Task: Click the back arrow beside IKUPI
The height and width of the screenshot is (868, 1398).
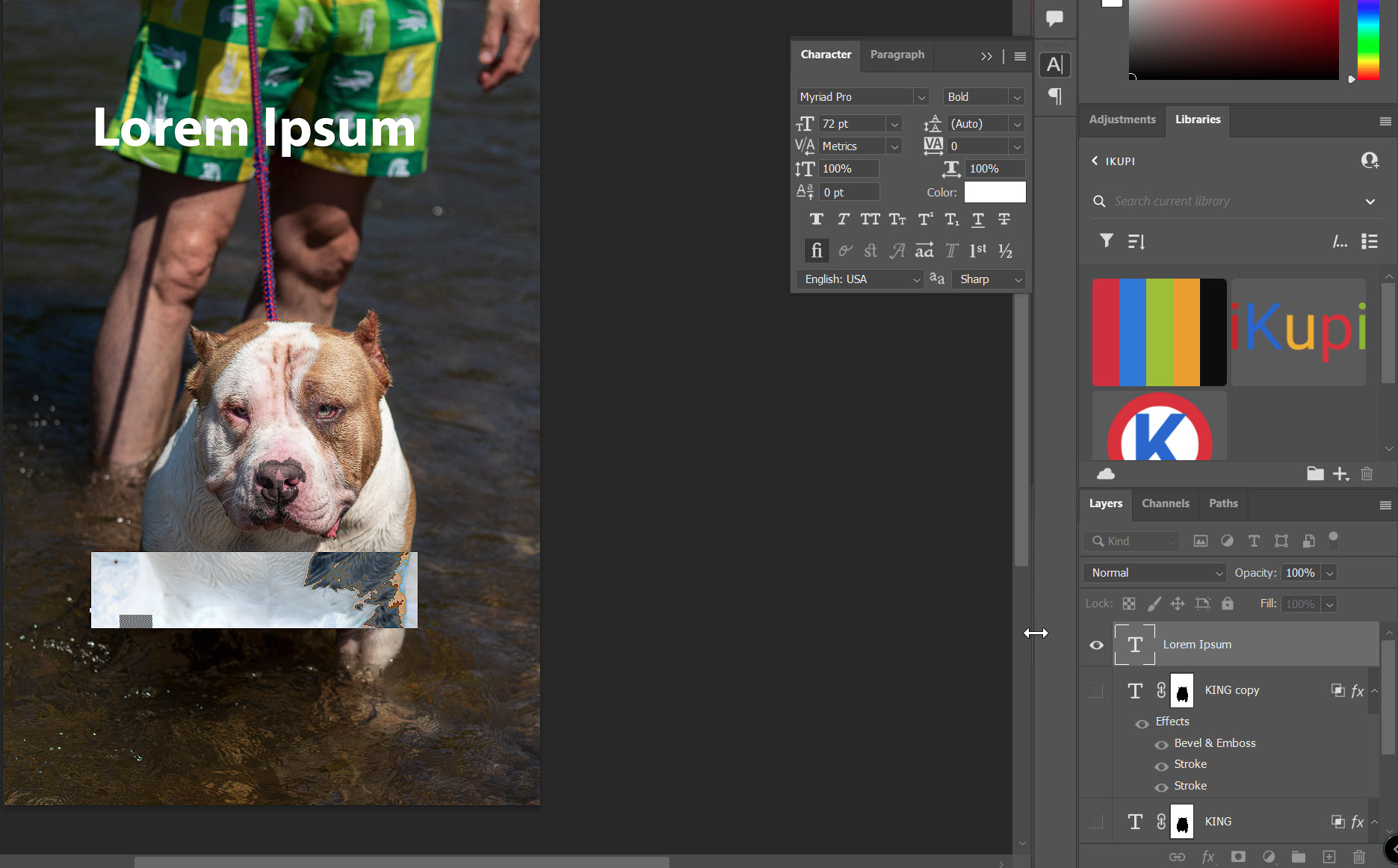Action: point(1094,161)
